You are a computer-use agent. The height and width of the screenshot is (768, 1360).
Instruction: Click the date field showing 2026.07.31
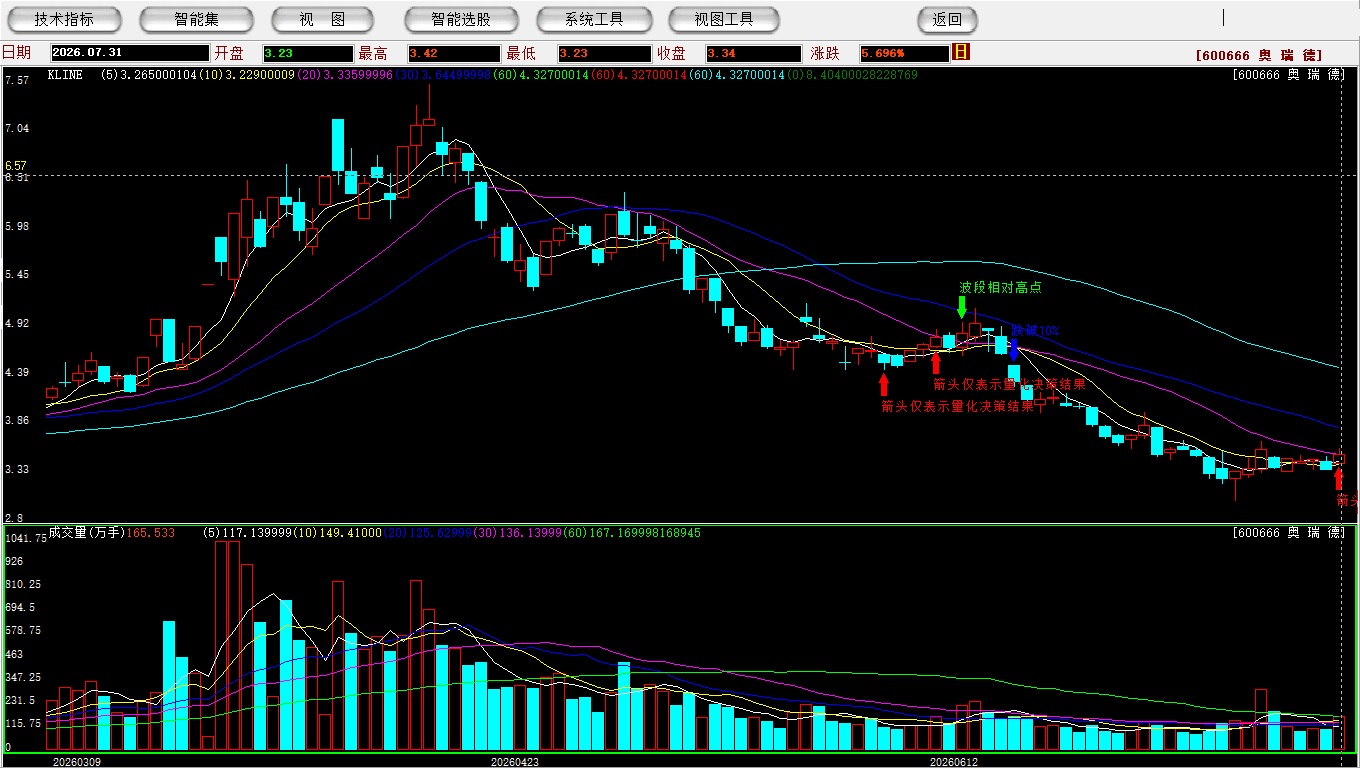tap(129, 53)
